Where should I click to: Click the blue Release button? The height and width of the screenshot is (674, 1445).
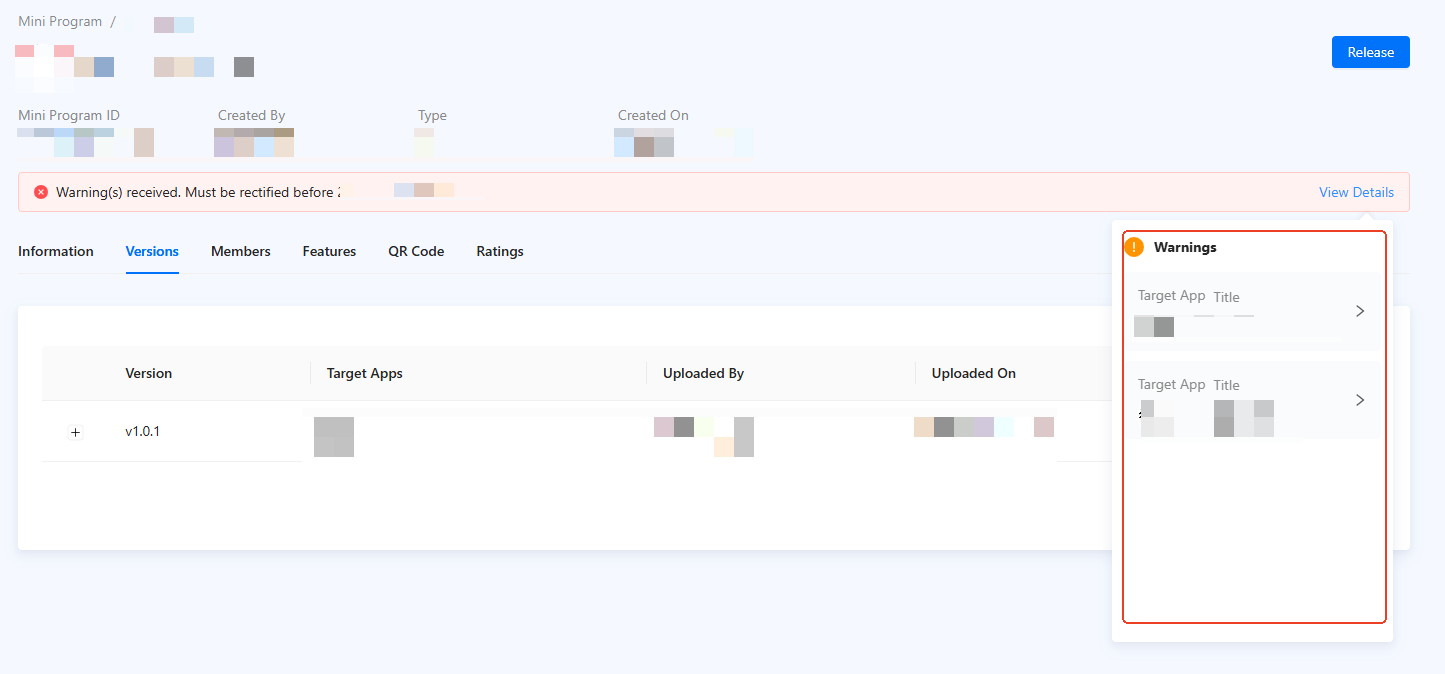pos(1370,52)
